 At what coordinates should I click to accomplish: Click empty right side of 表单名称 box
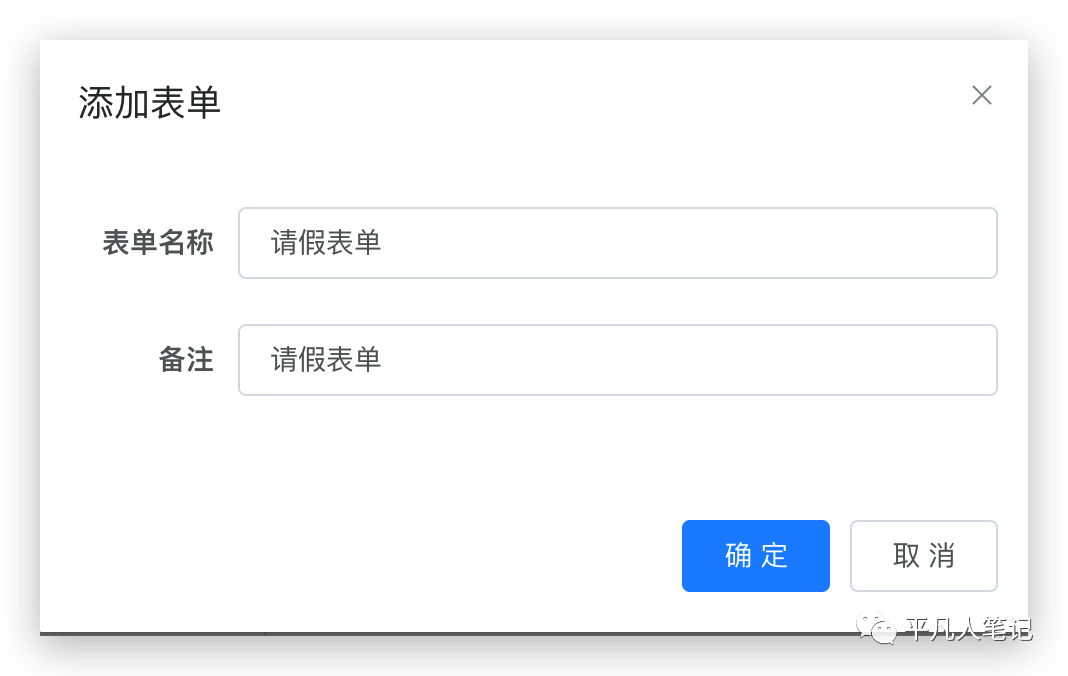749,243
